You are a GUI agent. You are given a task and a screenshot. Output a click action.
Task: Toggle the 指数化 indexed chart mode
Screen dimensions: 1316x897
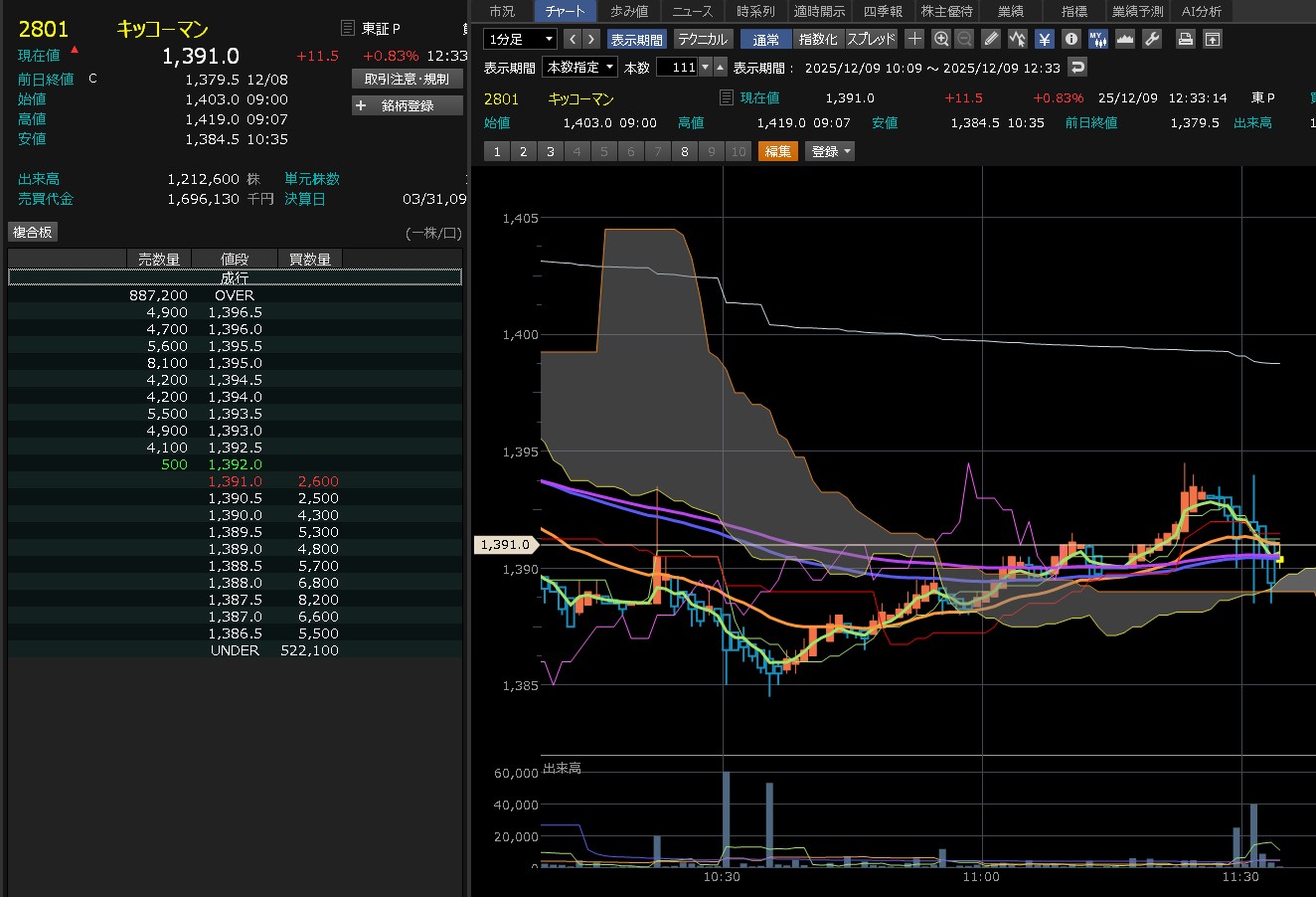coord(818,39)
